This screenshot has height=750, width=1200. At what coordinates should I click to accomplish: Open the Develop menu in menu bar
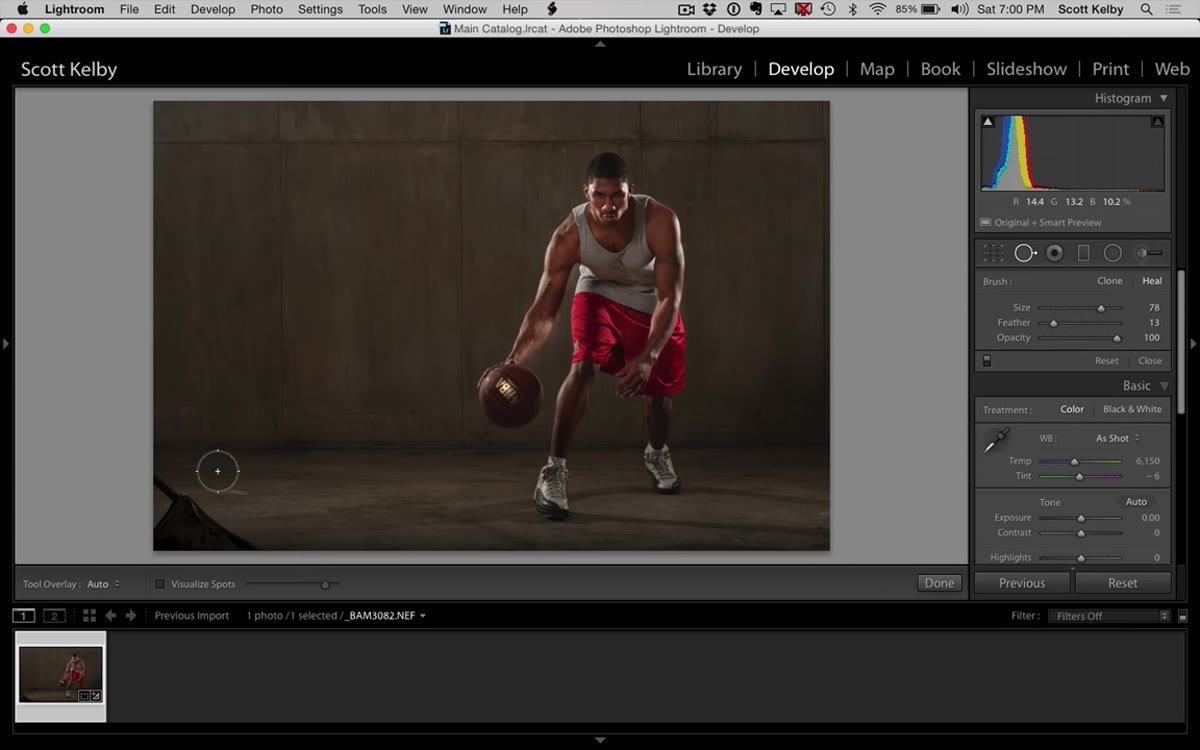click(213, 9)
